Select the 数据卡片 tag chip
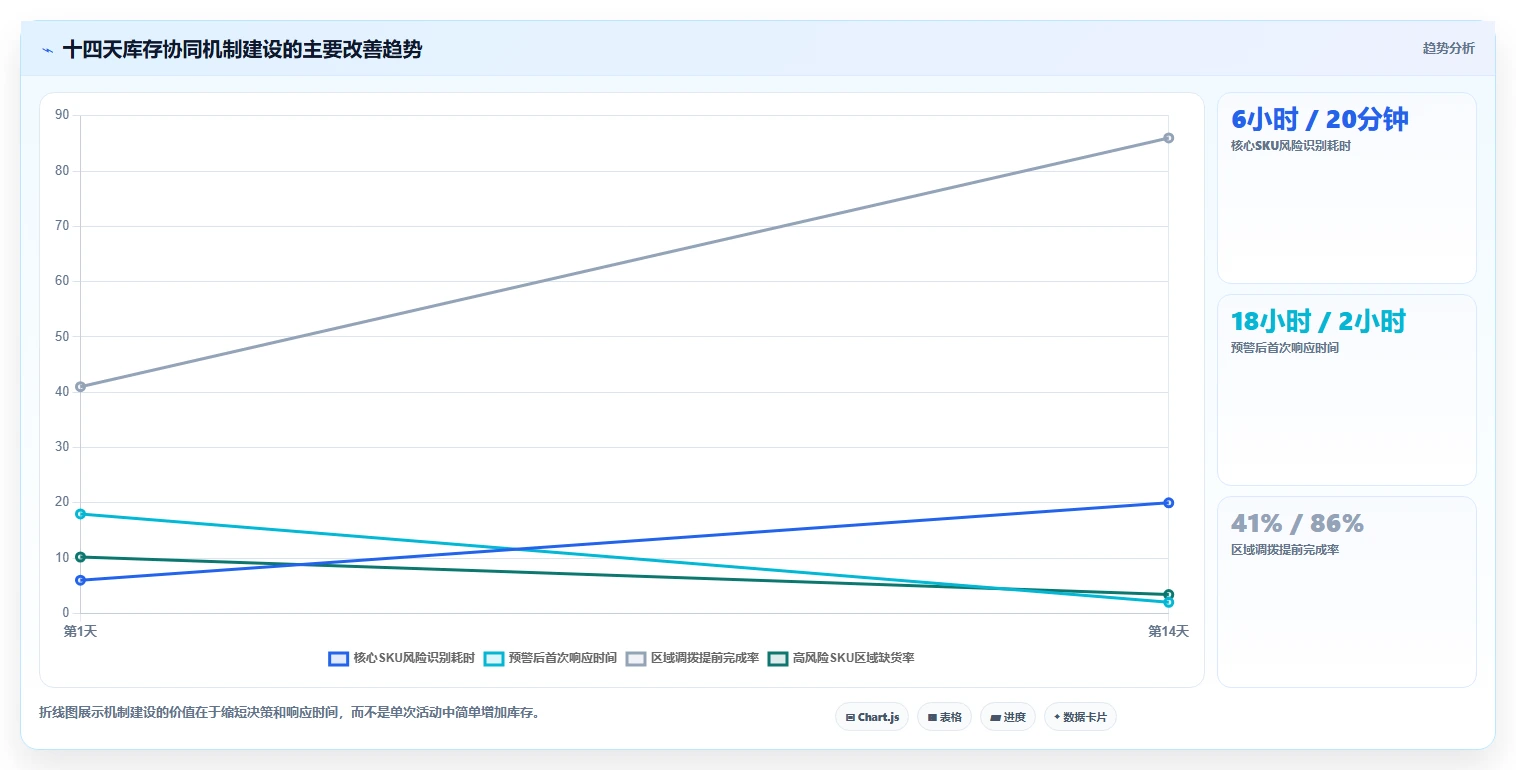This screenshot has height=770, width=1516. point(1080,717)
